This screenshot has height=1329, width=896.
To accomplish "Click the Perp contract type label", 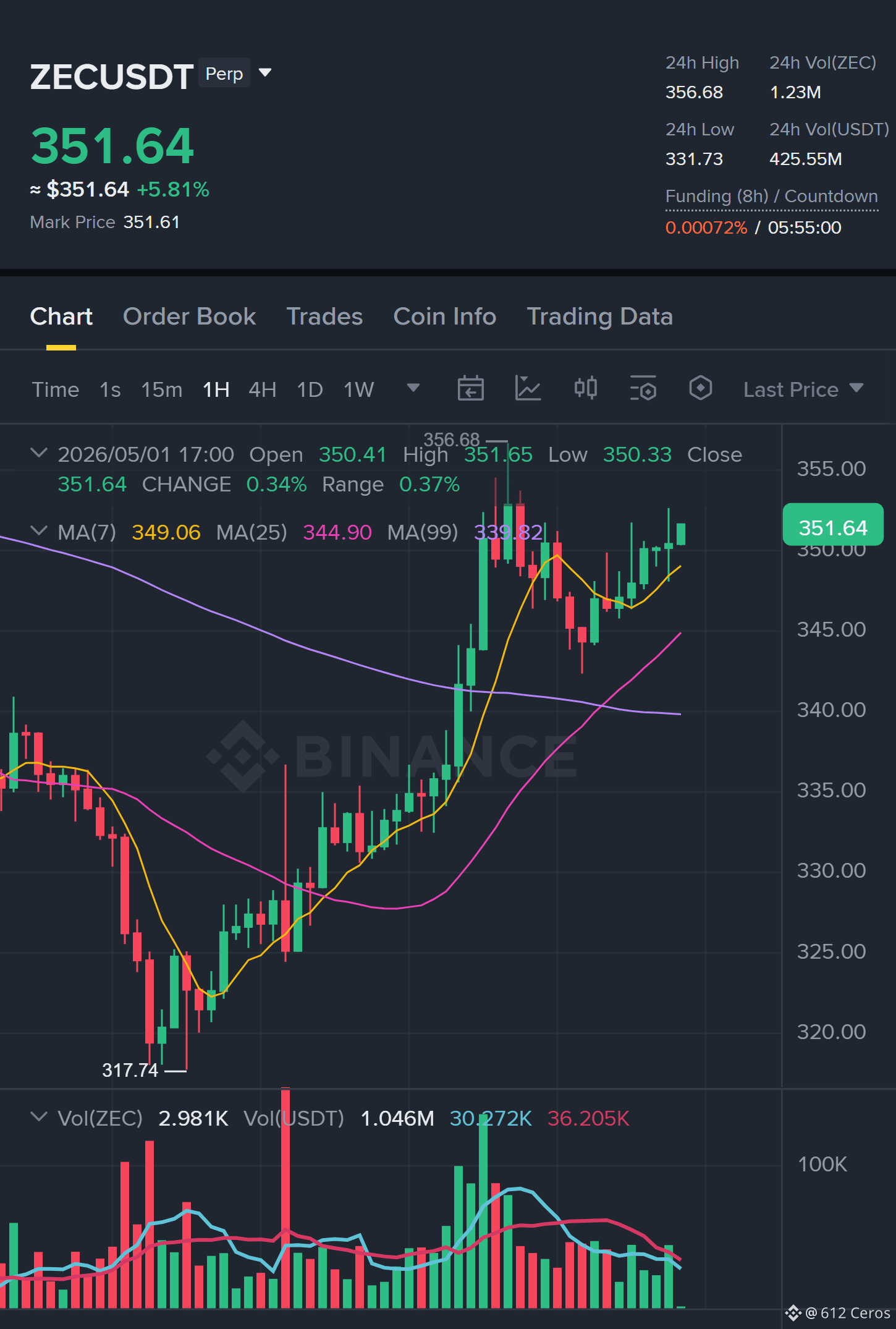I will click(224, 74).
